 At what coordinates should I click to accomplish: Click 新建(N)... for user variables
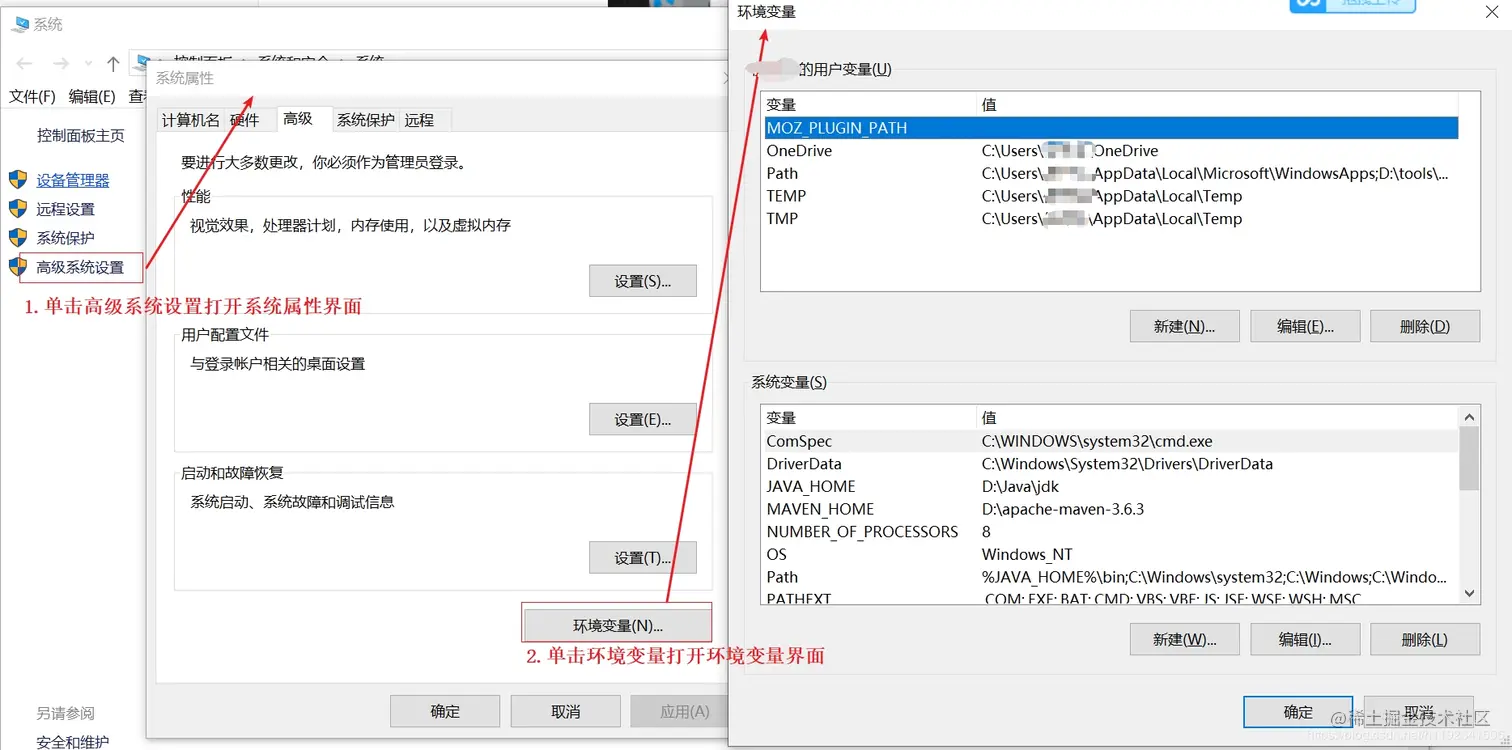[1184, 326]
